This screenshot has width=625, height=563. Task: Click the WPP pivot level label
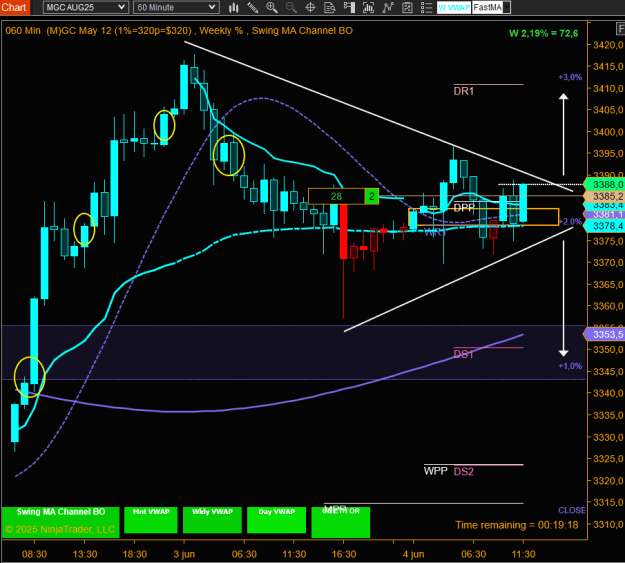pyautogui.click(x=435, y=471)
